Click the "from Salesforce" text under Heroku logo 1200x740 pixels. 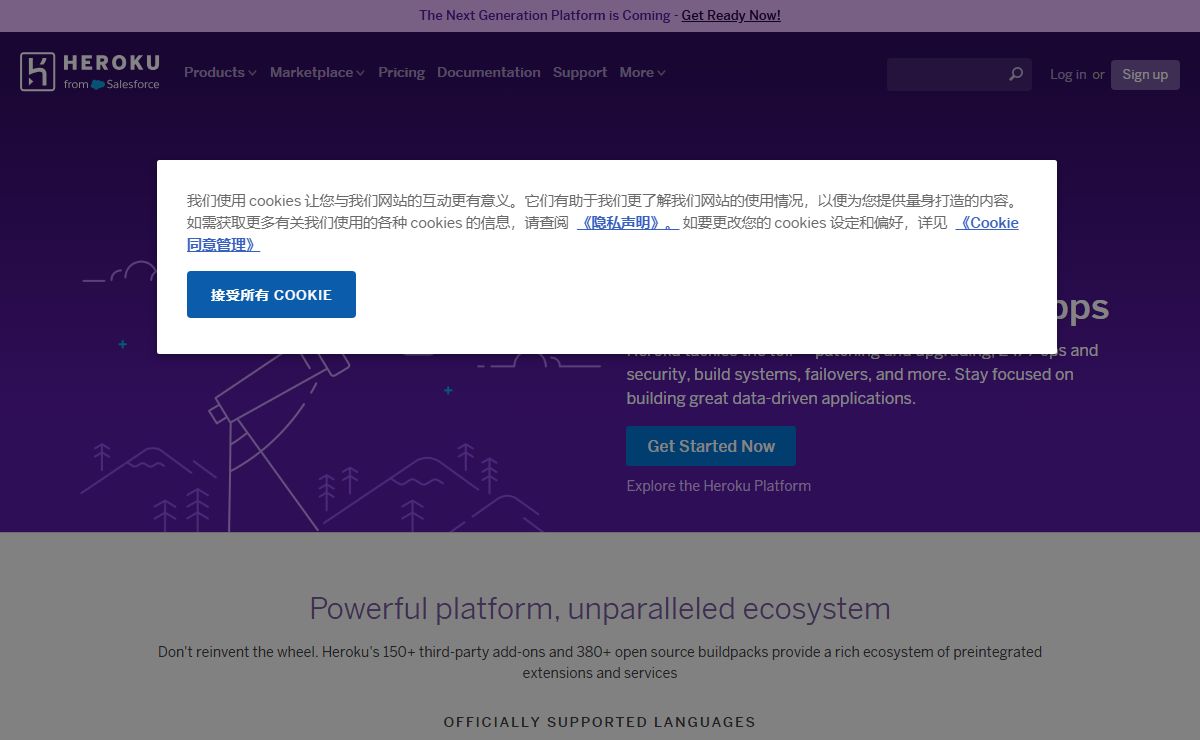tap(111, 85)
